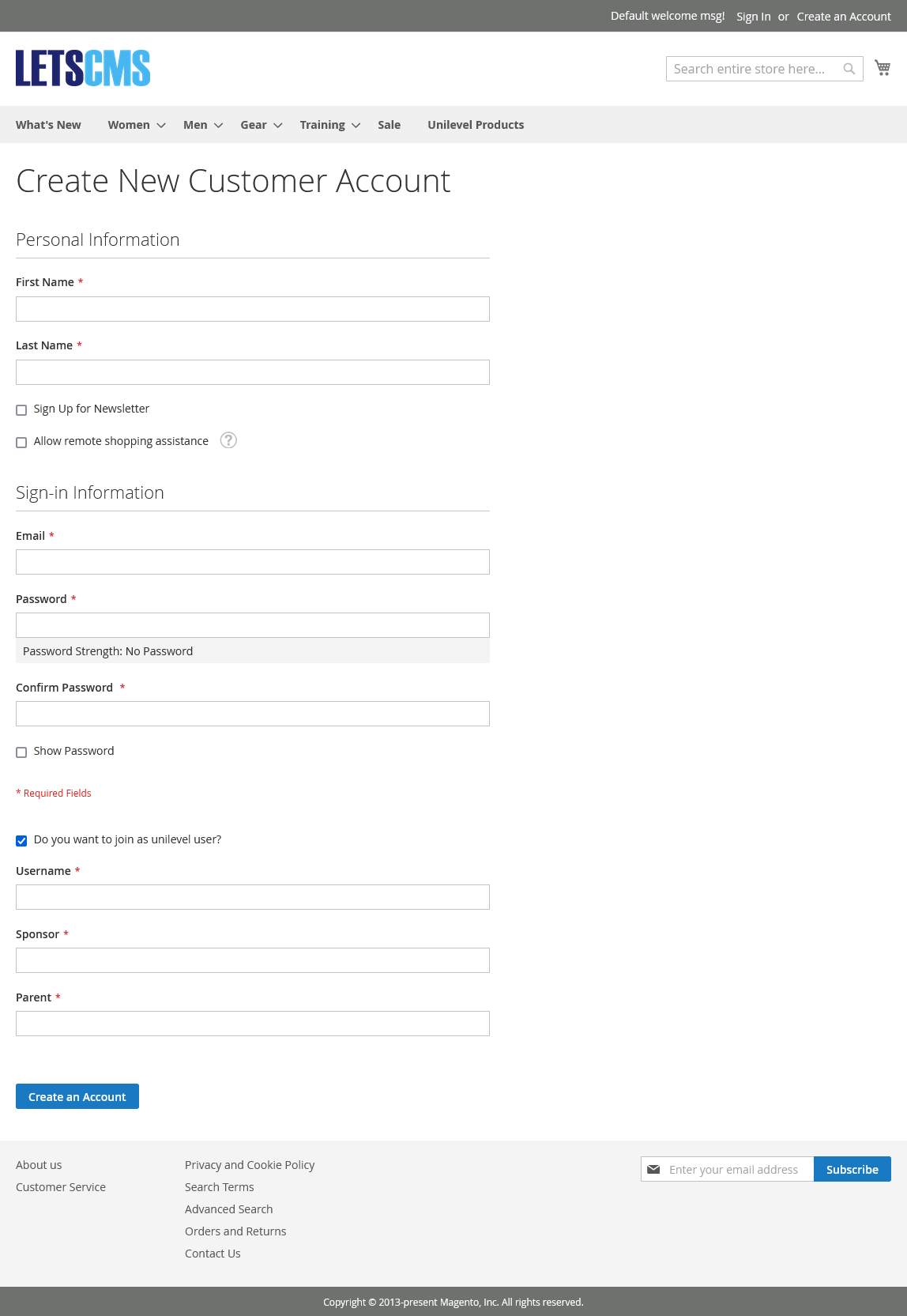Screen dimensions: 907x1316
Task: Follow the Sign In link
Action: point(753,17)
